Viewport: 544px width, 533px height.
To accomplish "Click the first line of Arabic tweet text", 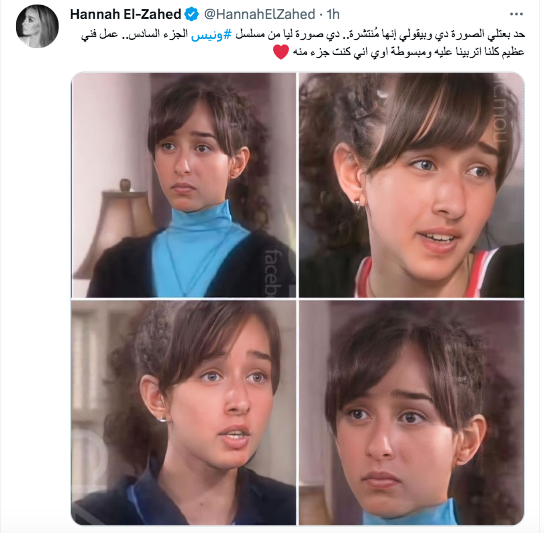I will pyautogui.click(x=303, y=35).
